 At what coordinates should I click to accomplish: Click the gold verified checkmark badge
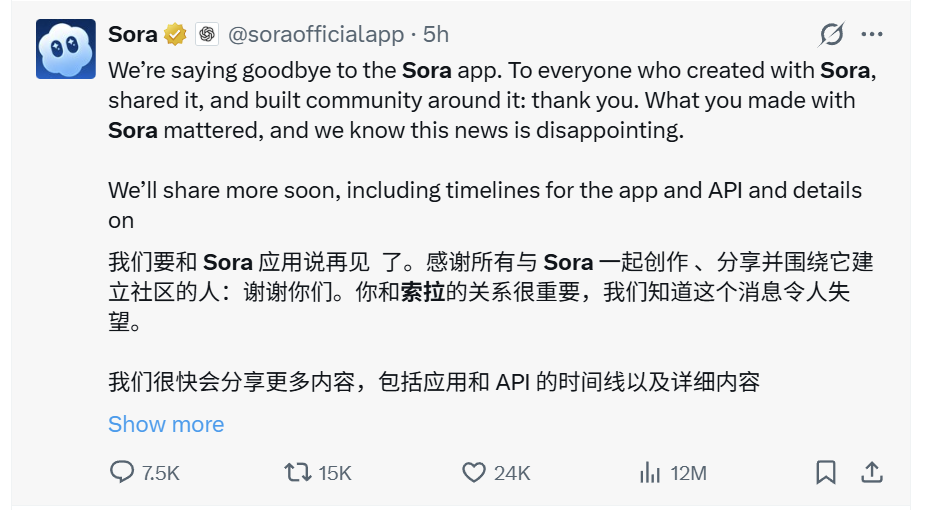(x=176, y=34)
